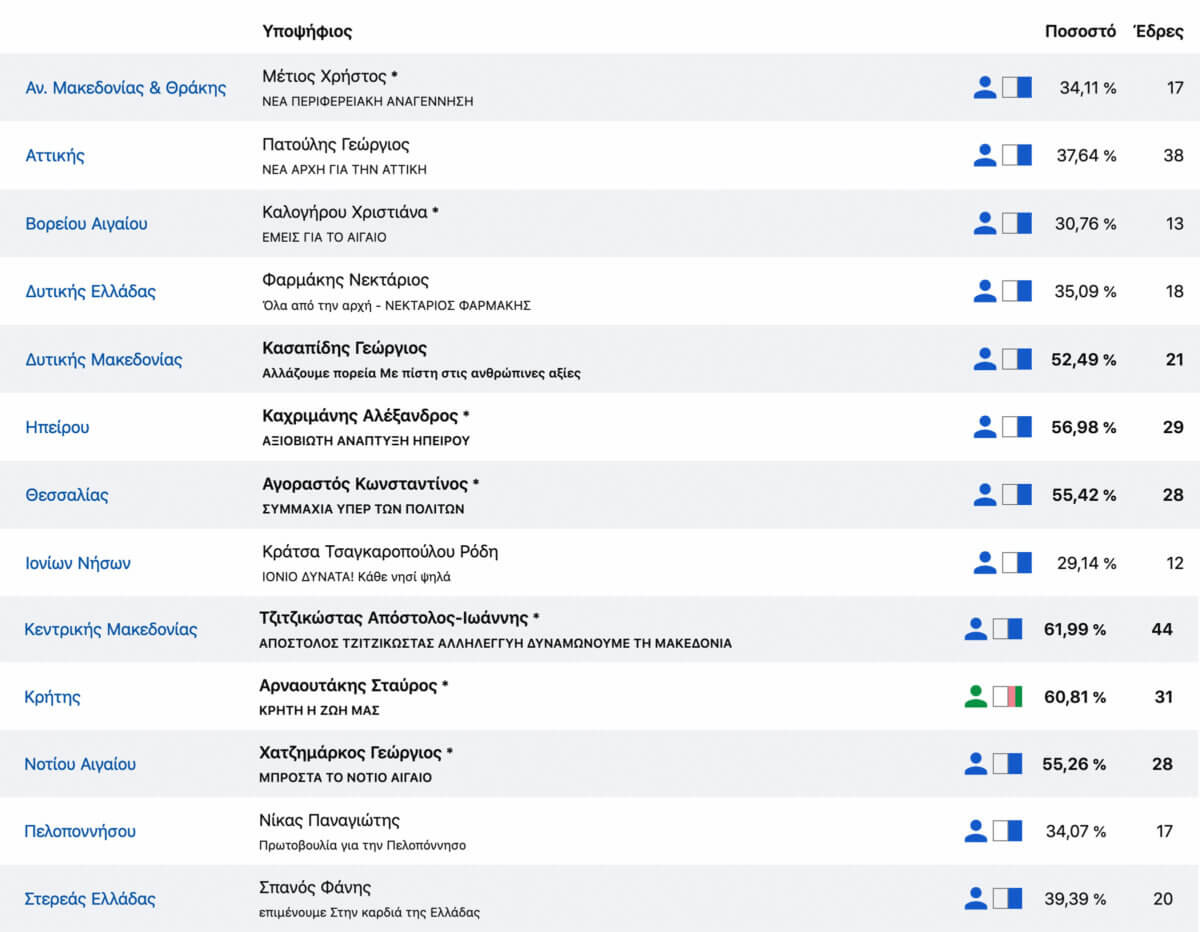Click the person icon in Σπανός Φάνης row
The image size is (1200, 932).
click(x=976, y=898)
